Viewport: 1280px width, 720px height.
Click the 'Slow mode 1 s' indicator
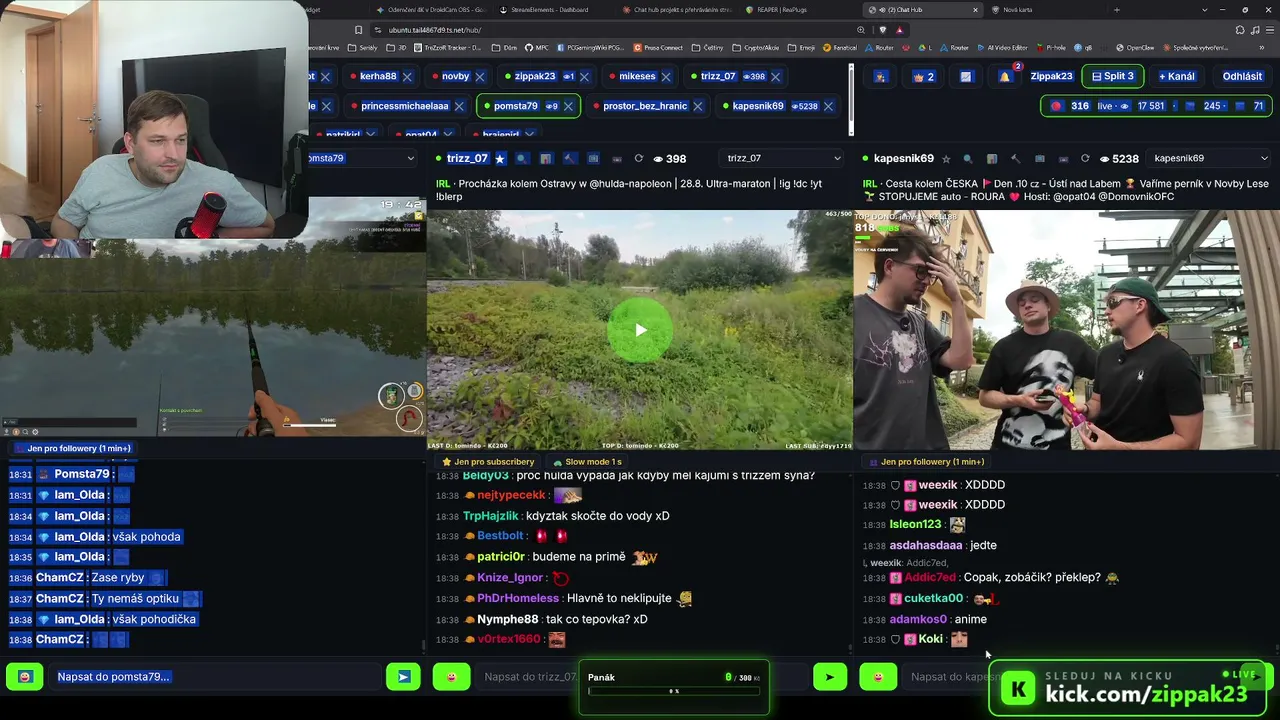[x=588, y=462]
